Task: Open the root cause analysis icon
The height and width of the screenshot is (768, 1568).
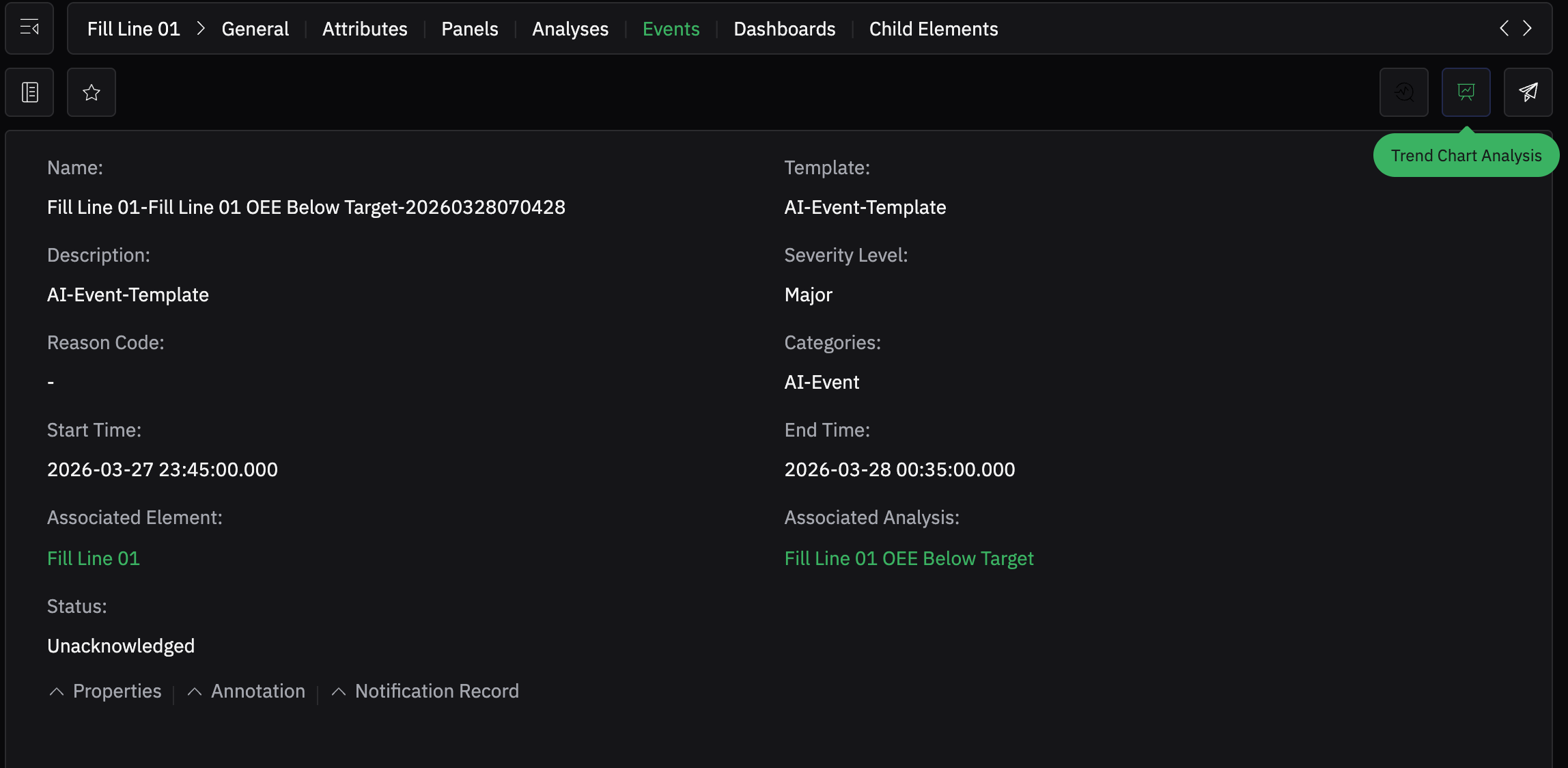Action: click(x=1404, y=92)
